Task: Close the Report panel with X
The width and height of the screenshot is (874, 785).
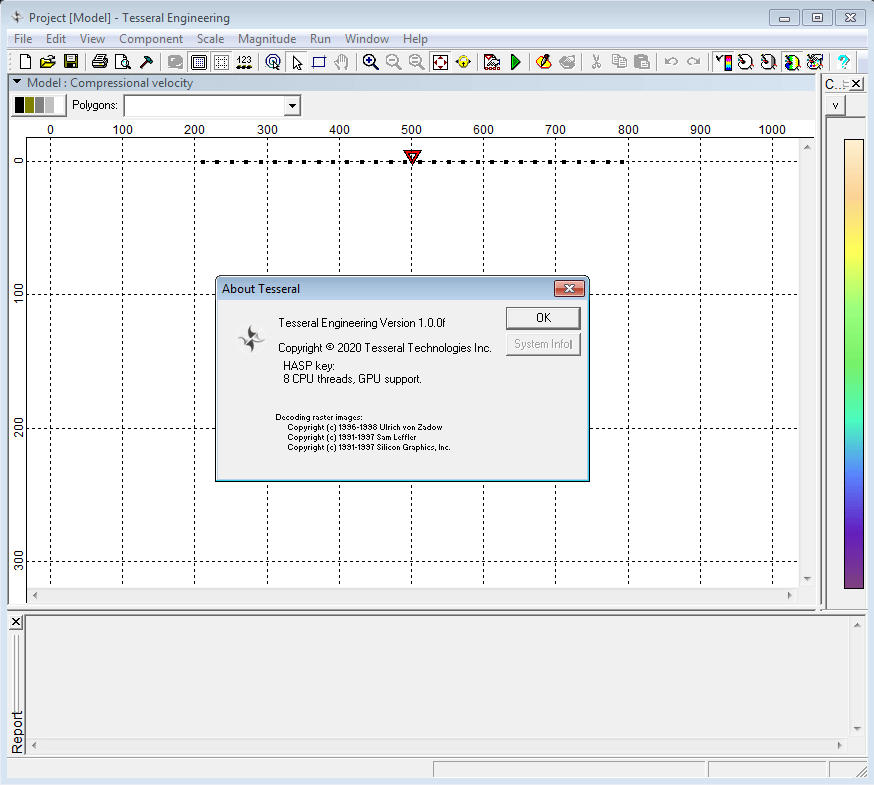Action: click(x=16, y=623)
